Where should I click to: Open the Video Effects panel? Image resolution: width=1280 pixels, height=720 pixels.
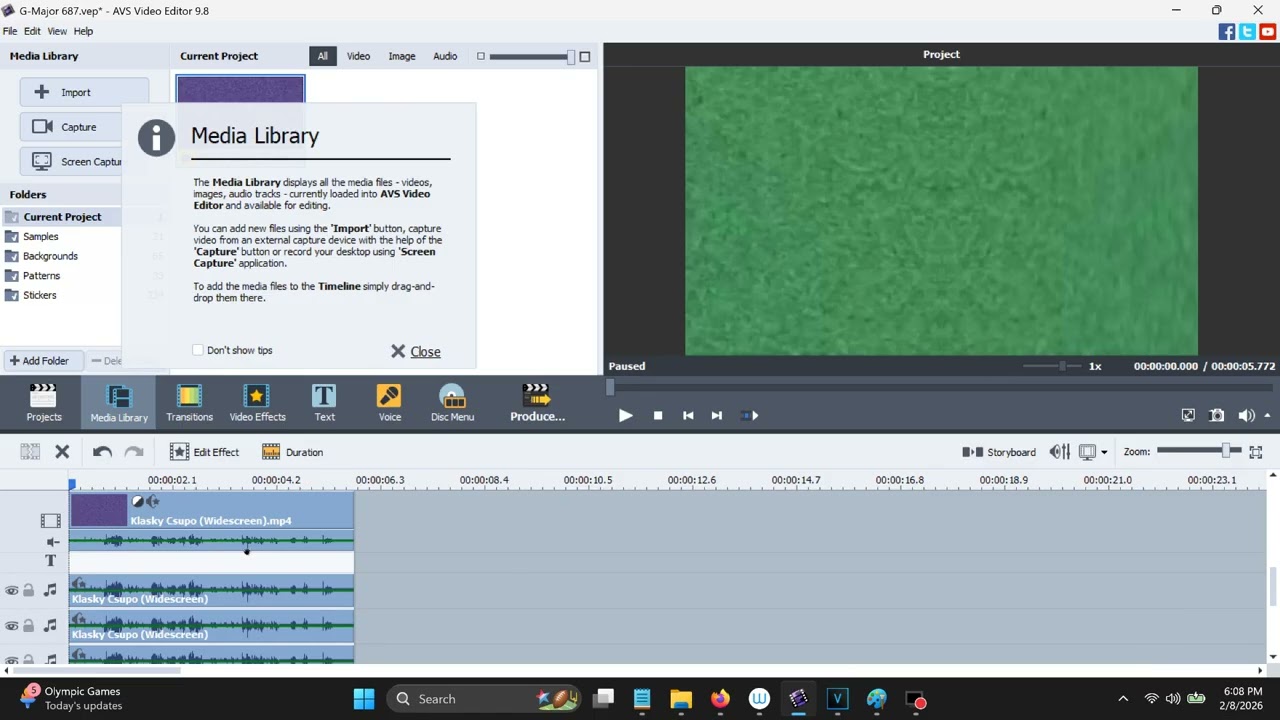click(x=257, y=402)
